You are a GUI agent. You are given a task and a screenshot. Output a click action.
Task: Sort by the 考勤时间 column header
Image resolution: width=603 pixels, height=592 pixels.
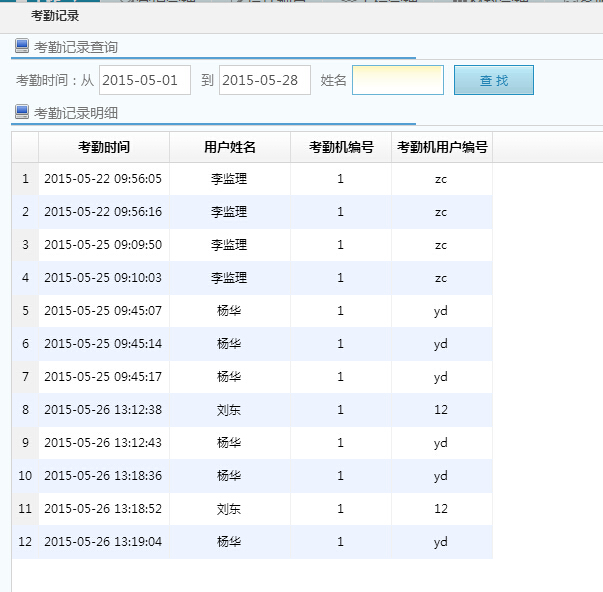coord(104,147)
